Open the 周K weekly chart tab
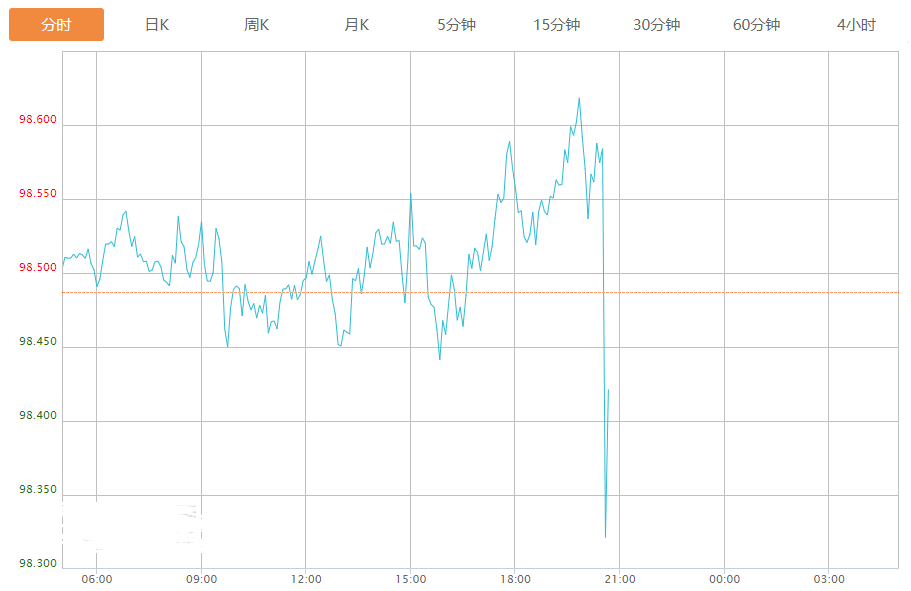Screen dimensions: 911x591 [x=257, y=25]
